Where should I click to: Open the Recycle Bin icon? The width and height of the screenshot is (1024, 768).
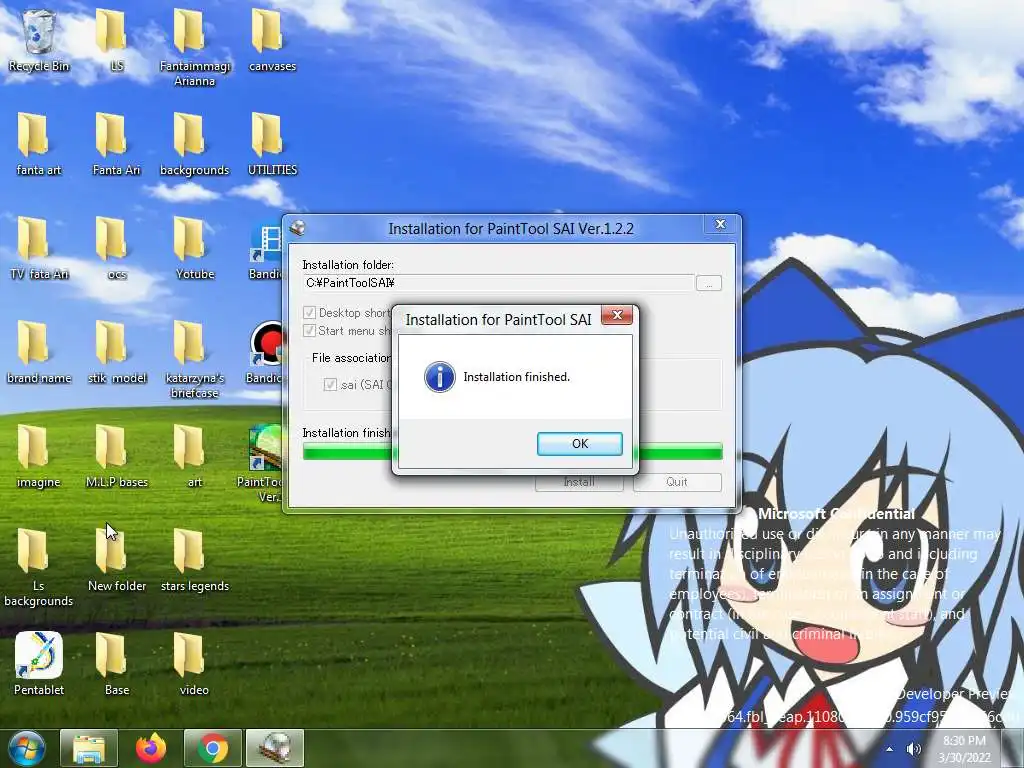coord(39,40)
